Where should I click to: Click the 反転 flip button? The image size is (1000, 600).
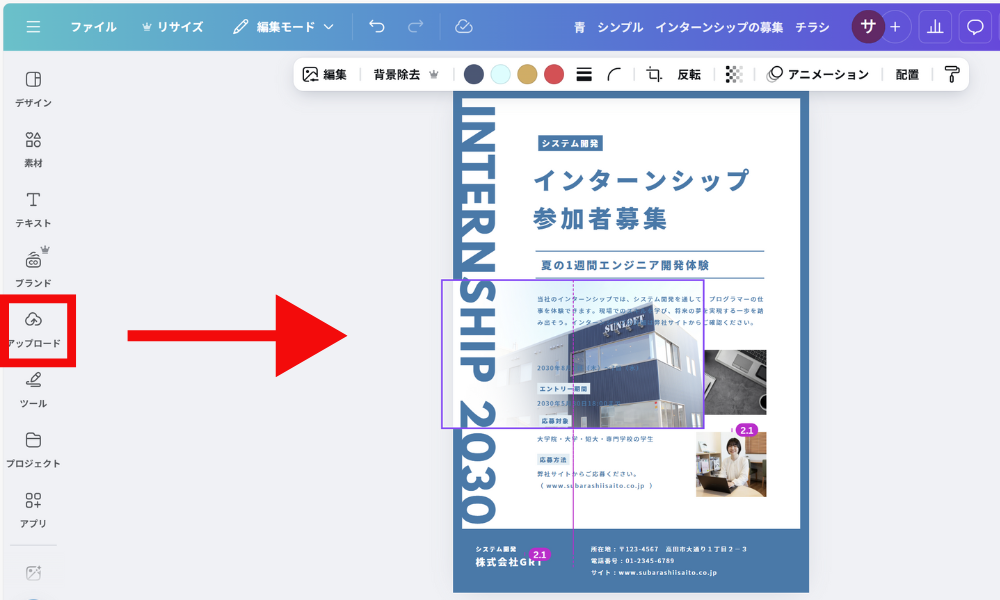click(x=689, y=75)
